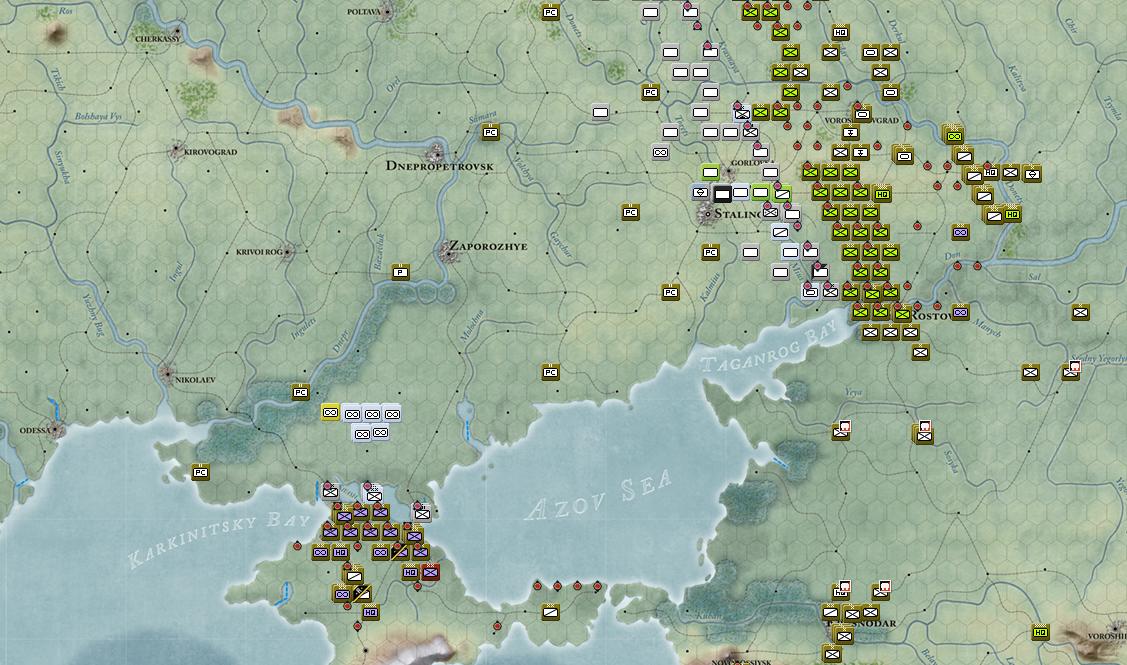Click the Dnepropetrovsk city label
This screenshot has width=1127, height=665.
440,166
